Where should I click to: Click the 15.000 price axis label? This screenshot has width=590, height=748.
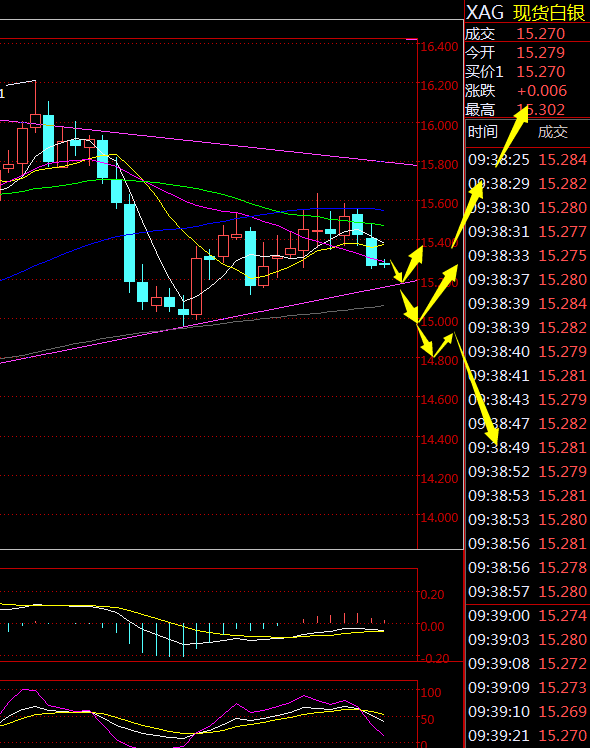(439, 322)
